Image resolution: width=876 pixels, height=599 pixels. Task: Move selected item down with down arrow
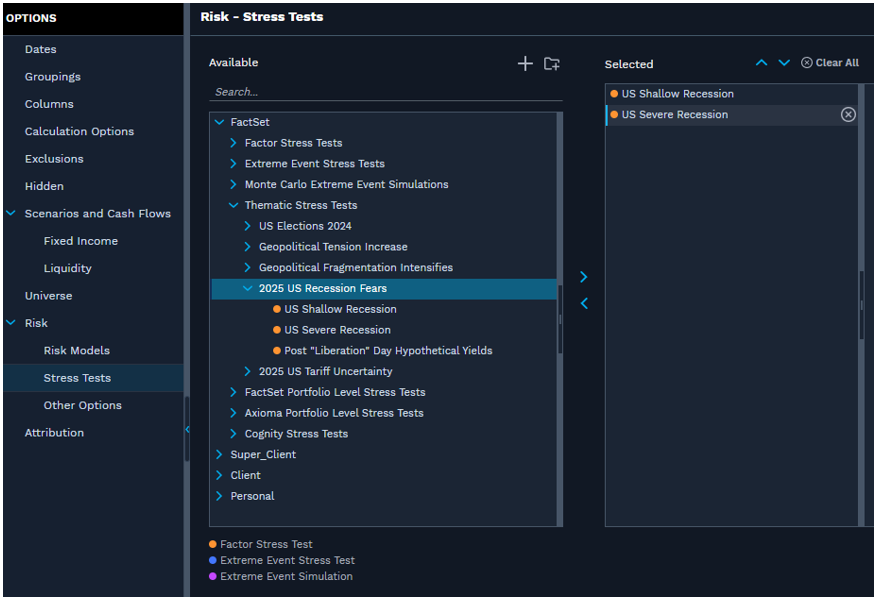pyautogui.click(x=784, y=63)
